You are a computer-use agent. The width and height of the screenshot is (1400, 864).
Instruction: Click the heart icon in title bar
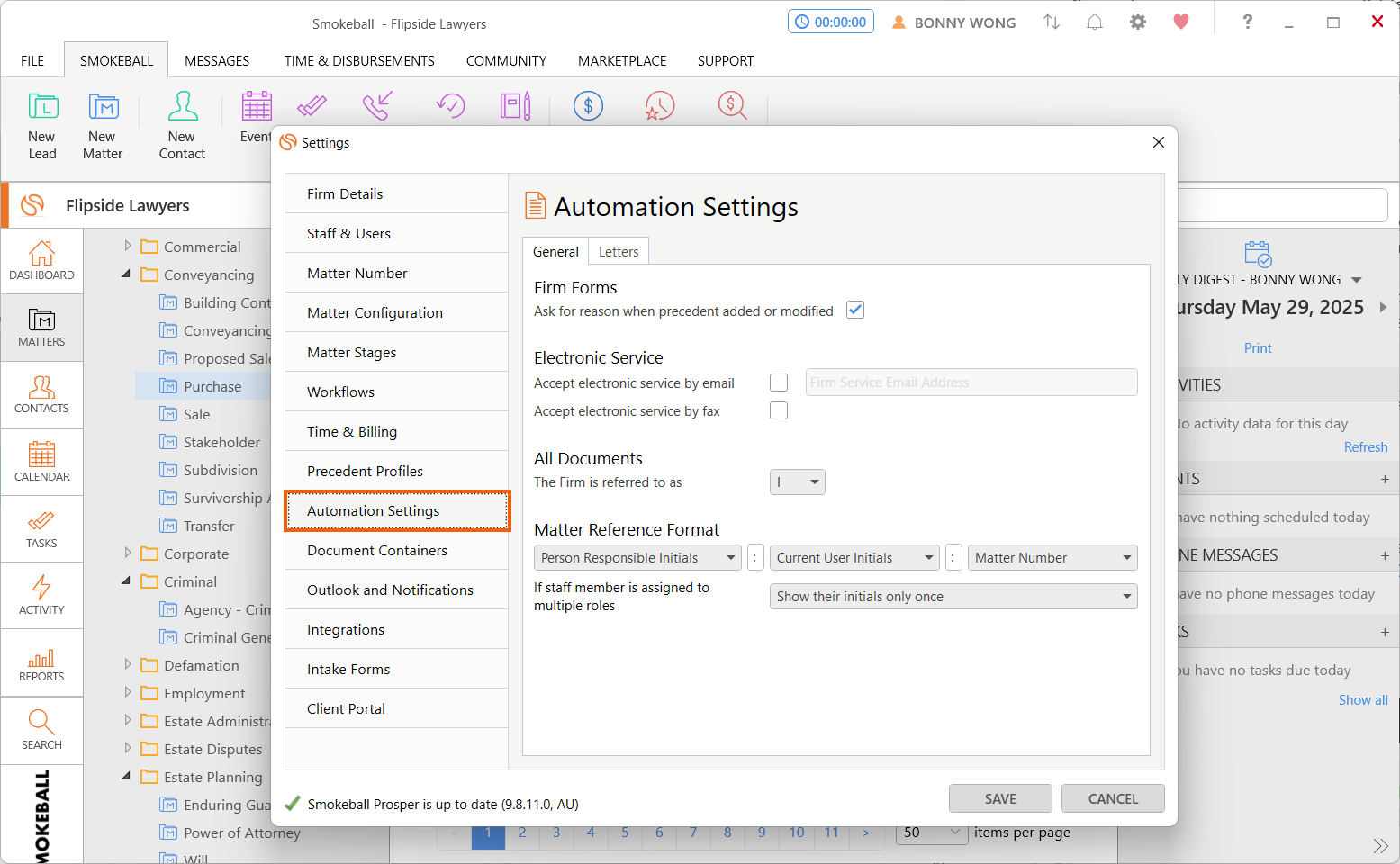1181,22
